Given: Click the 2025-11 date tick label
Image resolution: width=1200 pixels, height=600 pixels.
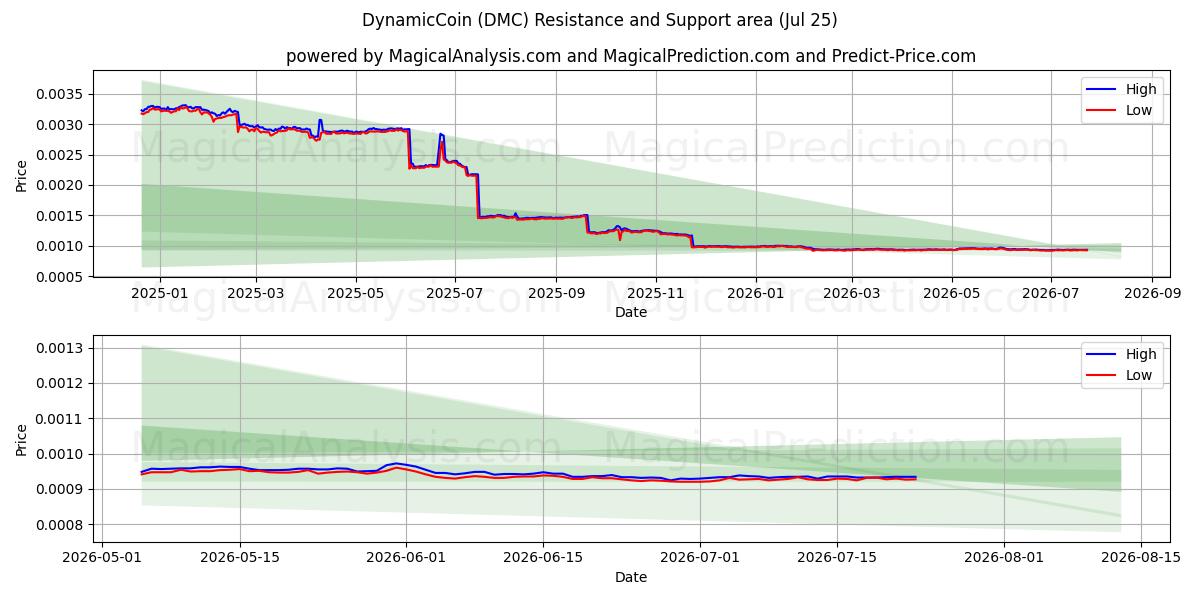Looking at the screenshot, I should click(x=656, y=293).
